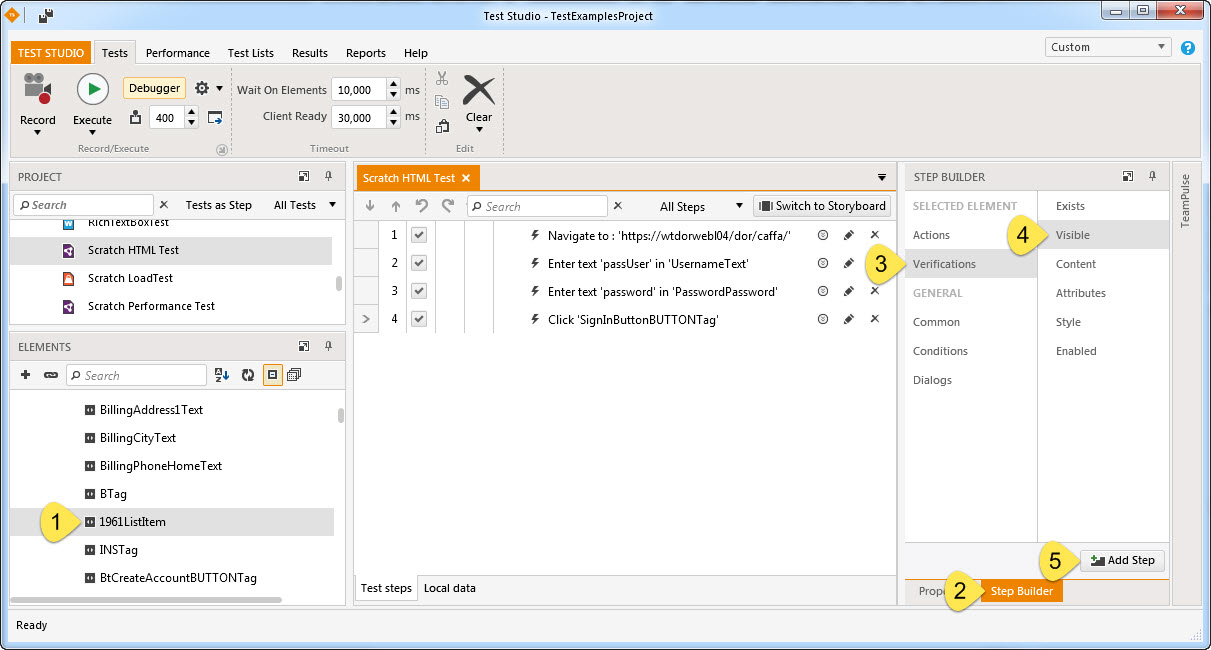1211x650 pixels.
Task: Increase Wait On Elements value with up arrow
Action: click(x=394, y=84)
